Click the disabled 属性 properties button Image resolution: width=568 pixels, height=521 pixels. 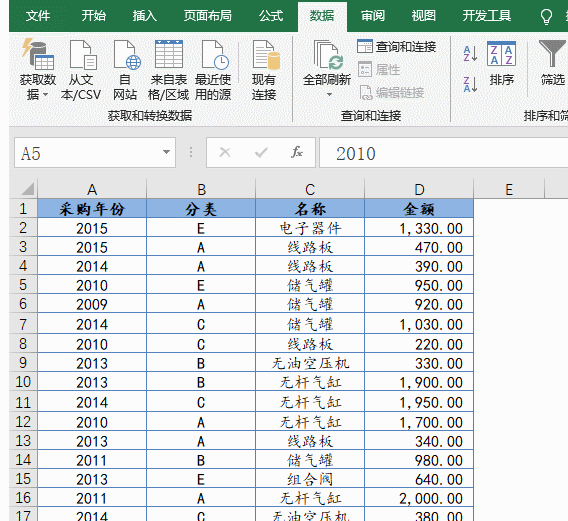(x=379, y=70)
